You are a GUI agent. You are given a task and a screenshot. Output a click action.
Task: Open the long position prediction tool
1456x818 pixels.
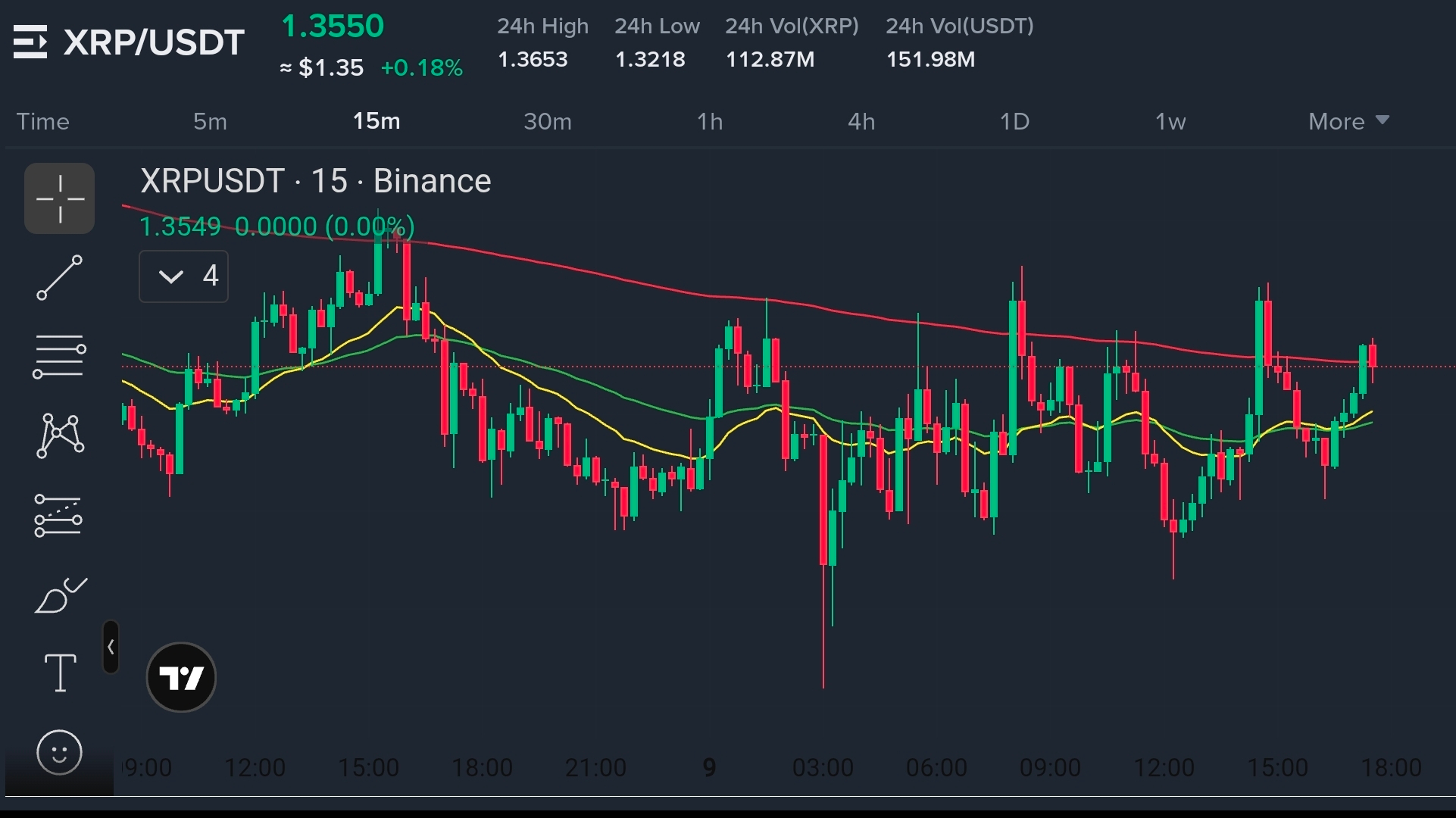59,515
